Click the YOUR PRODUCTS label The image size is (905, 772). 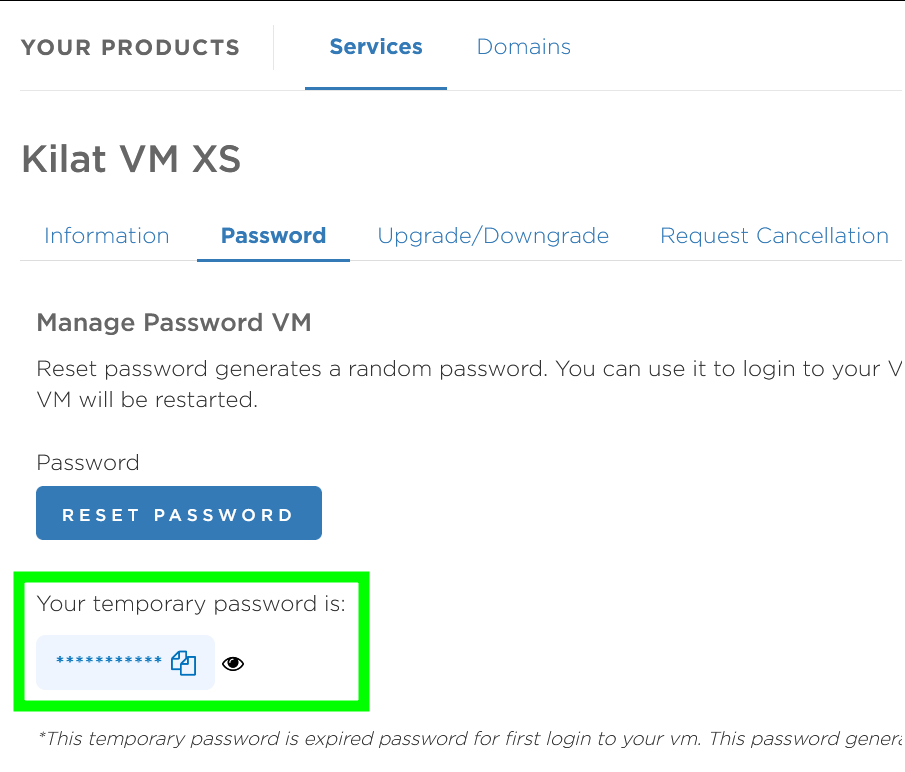tap(130, 47)
